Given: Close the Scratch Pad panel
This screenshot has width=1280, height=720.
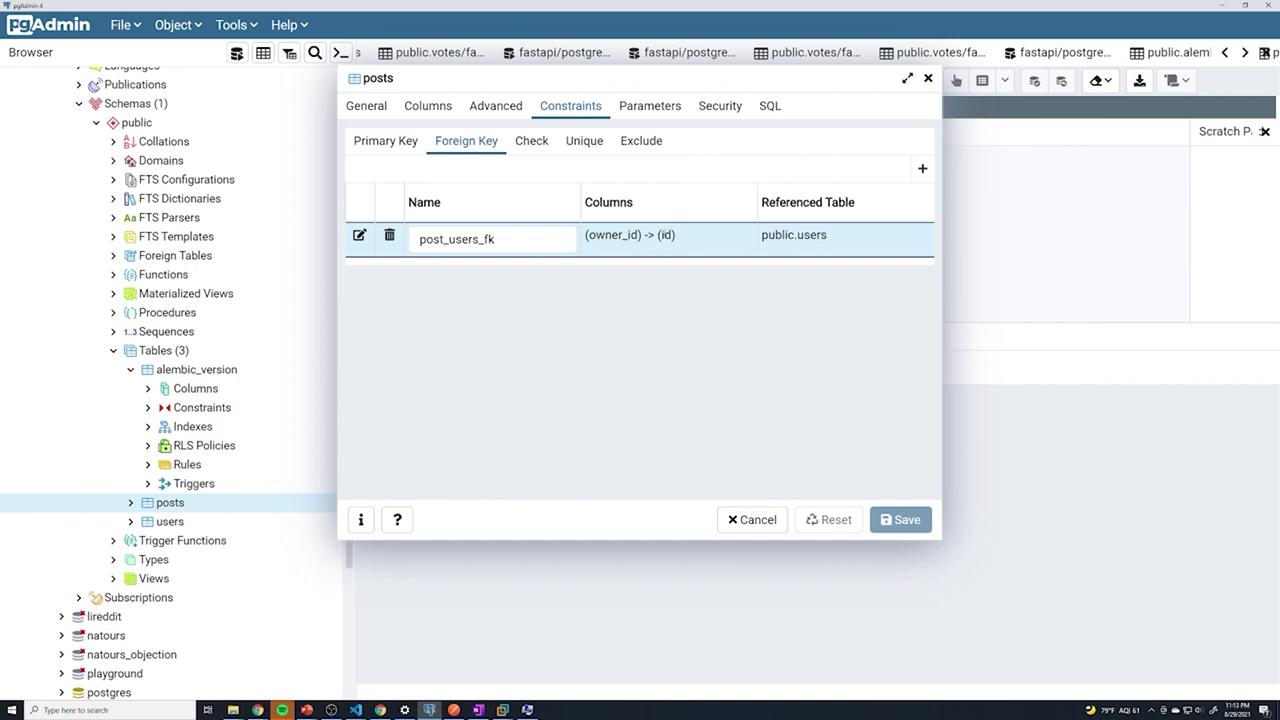Looking at the screenshot, I should pos(1265,132).
